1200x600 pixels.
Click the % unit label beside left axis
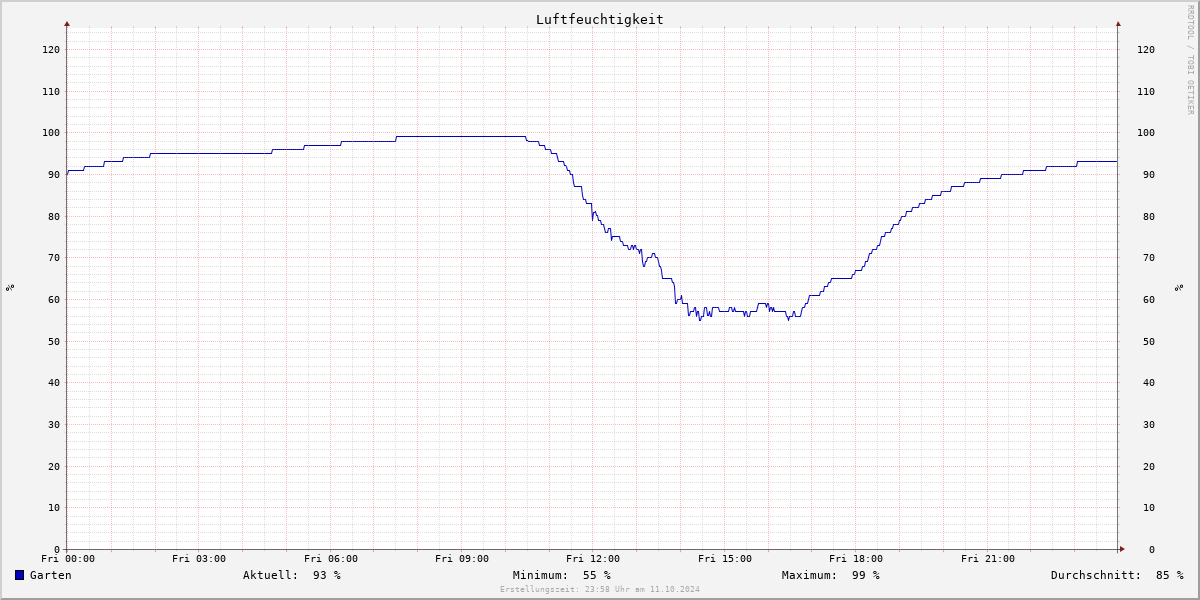(10, 287)
